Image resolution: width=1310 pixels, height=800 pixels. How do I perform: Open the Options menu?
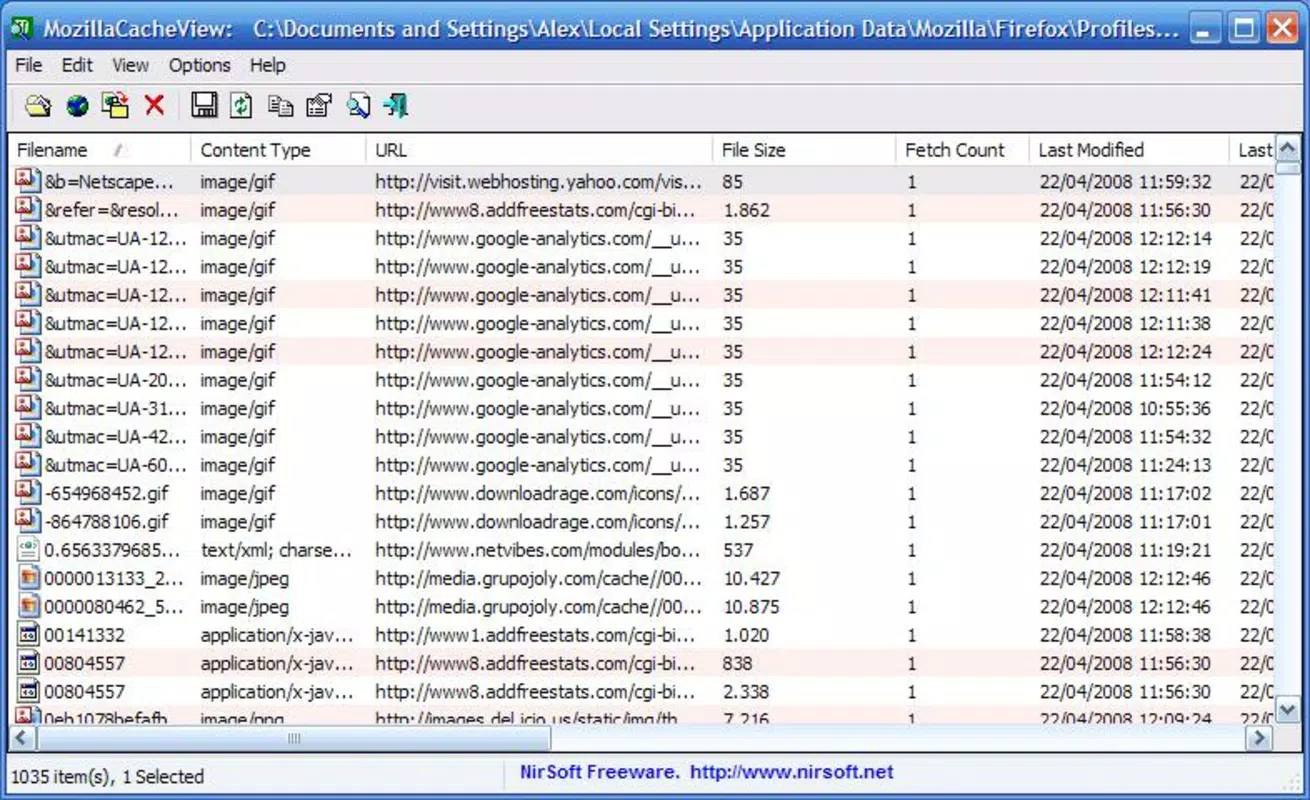(199, 65)
